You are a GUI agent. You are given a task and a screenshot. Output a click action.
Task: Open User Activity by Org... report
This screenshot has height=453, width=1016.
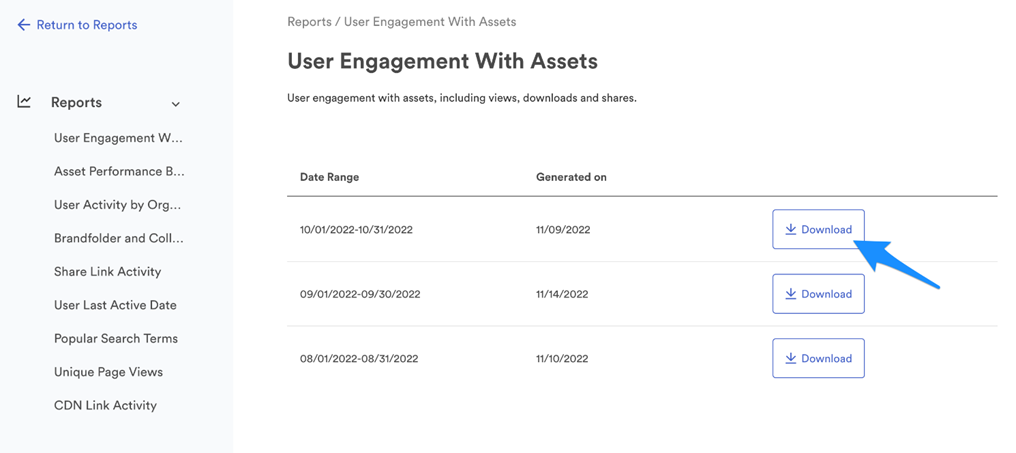pos(118,205)
